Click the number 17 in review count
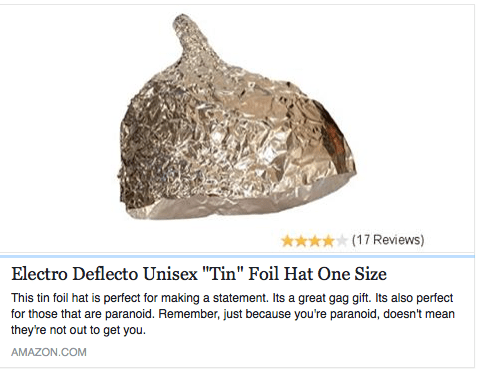 click(362, 240)
